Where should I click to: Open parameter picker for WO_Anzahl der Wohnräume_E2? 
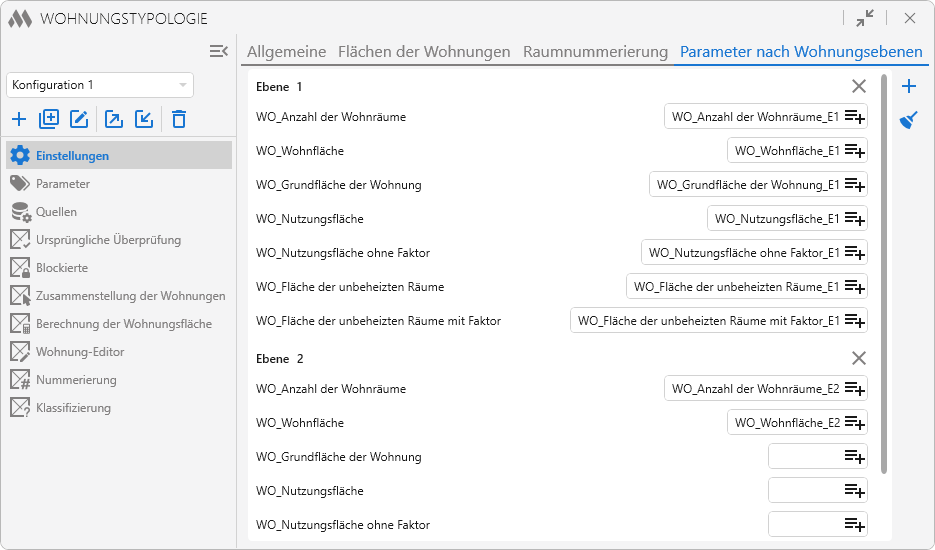point(855,389)
